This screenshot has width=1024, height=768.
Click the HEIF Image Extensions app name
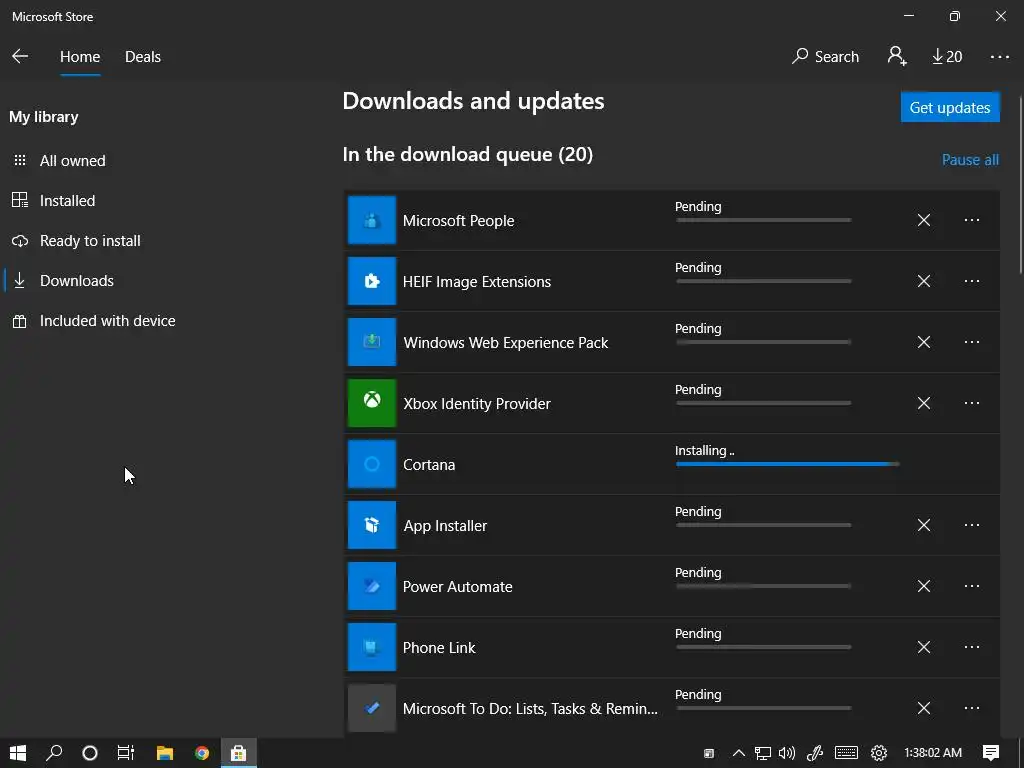tap(477, 281)
